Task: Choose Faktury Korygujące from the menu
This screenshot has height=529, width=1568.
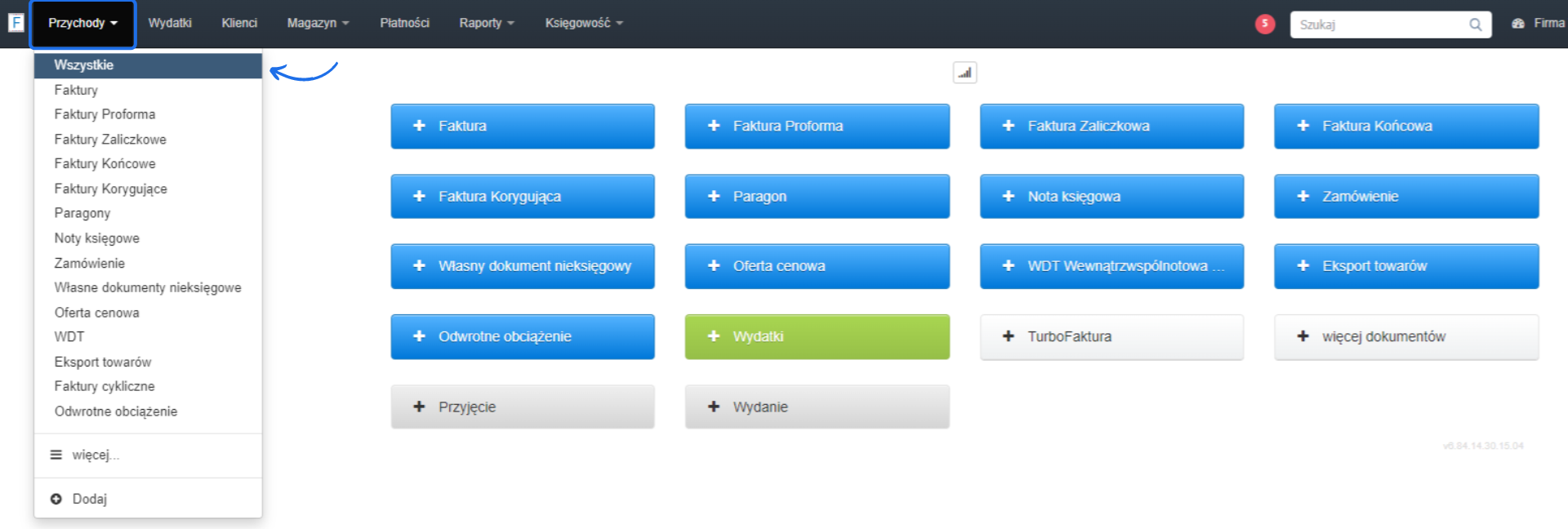Action: (x=148, y=189)
